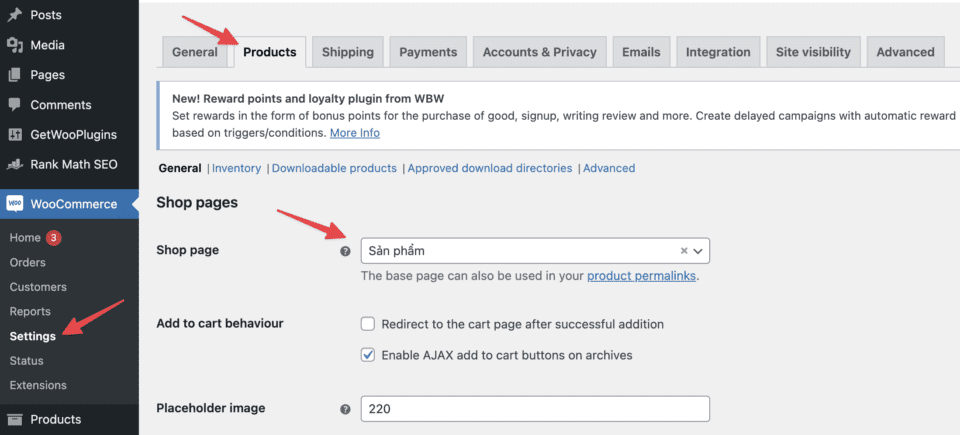Click the Posts pin icon in sidebar
The height and width of the screenshot is (435, 960).
pyautogui.click(x=15, y=15)
